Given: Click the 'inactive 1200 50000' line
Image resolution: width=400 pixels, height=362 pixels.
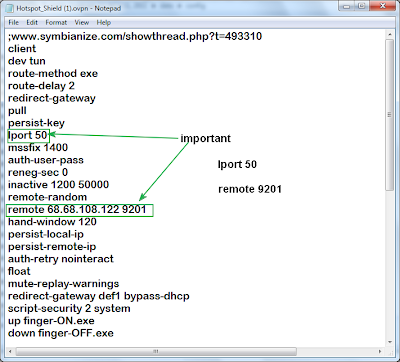Looking at the screenshot, I should point(58,185).
